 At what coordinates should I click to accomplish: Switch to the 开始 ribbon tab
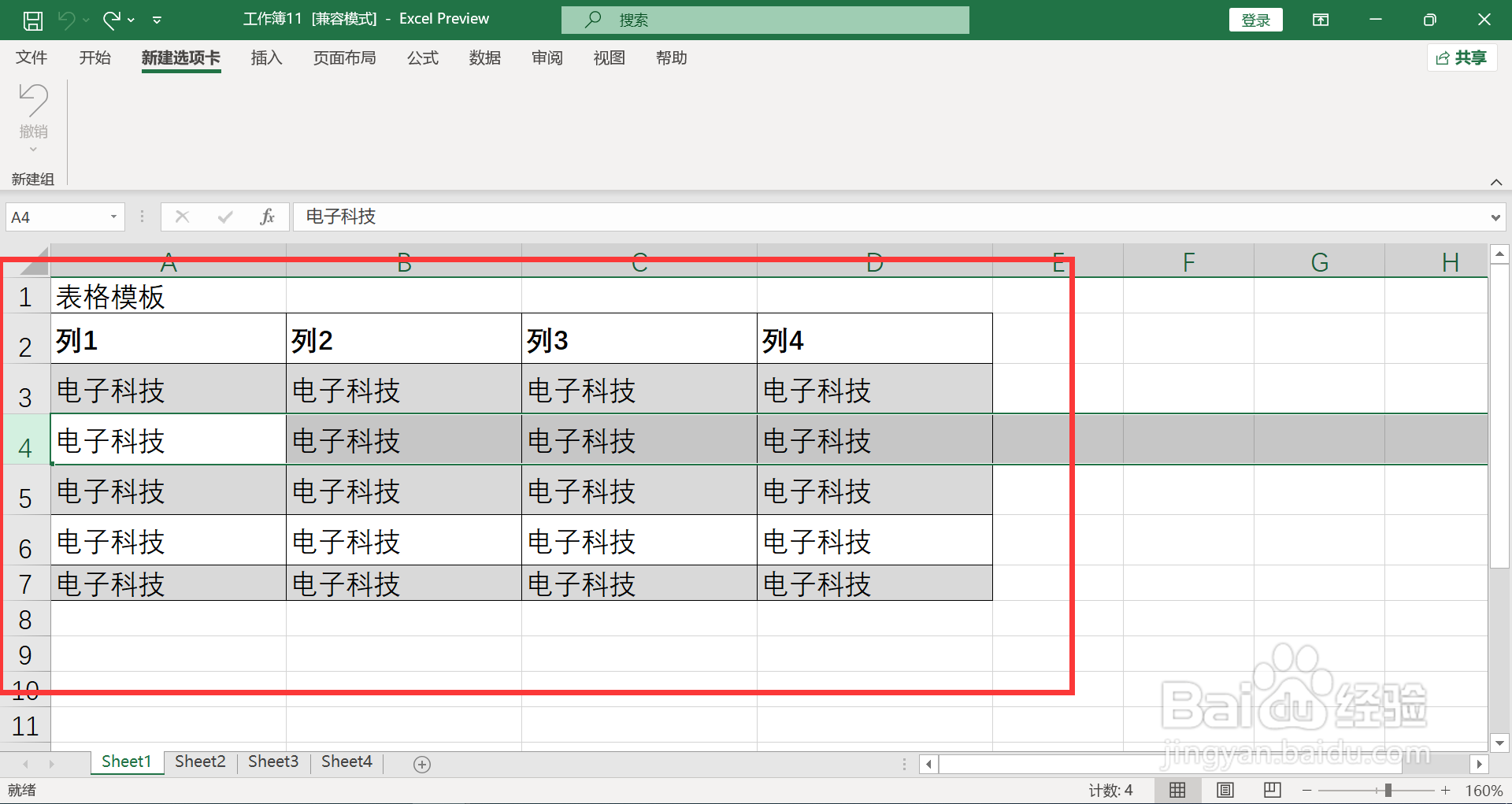coord(95,58)
